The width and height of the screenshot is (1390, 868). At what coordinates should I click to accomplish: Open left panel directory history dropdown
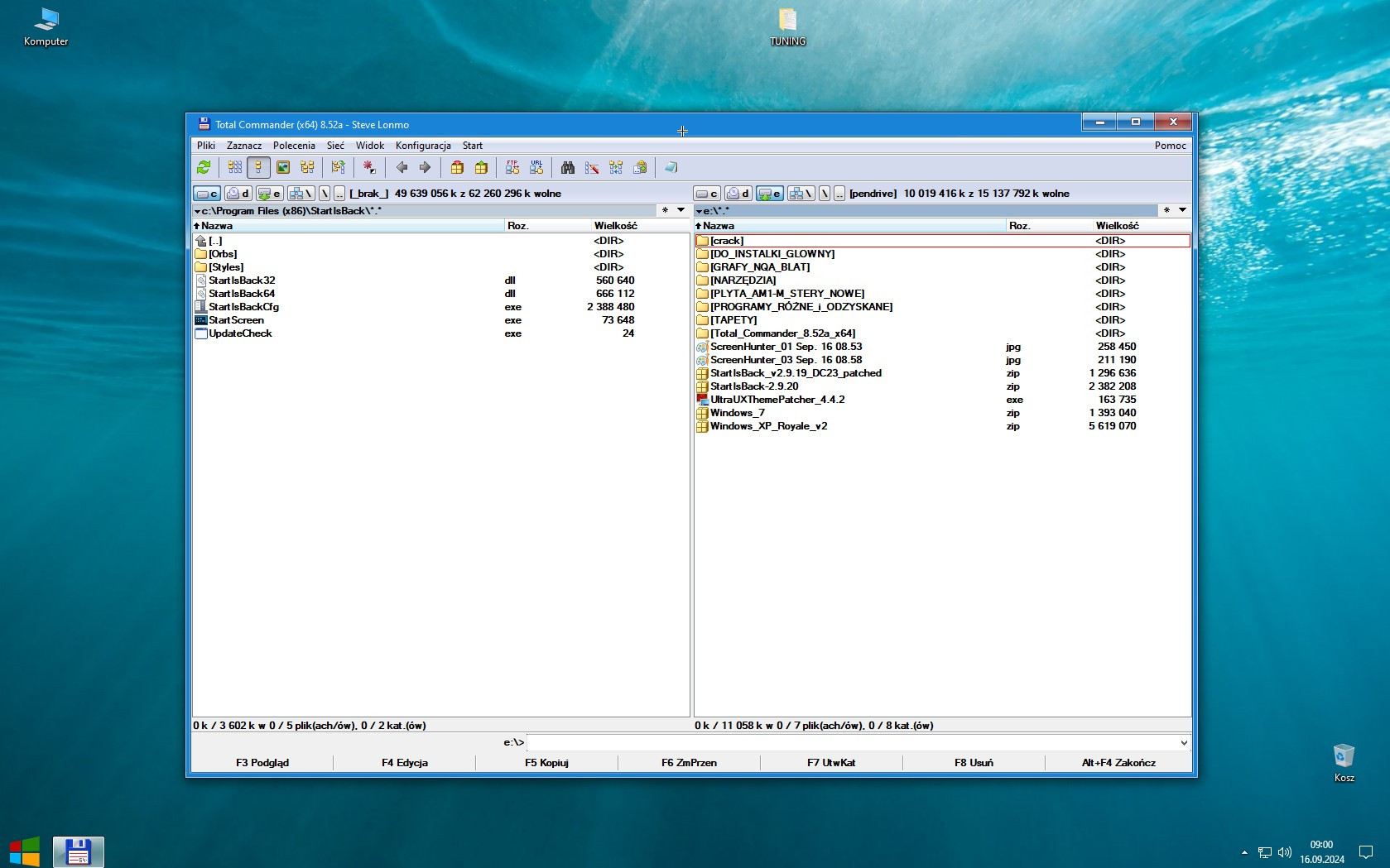click(681, 210)
